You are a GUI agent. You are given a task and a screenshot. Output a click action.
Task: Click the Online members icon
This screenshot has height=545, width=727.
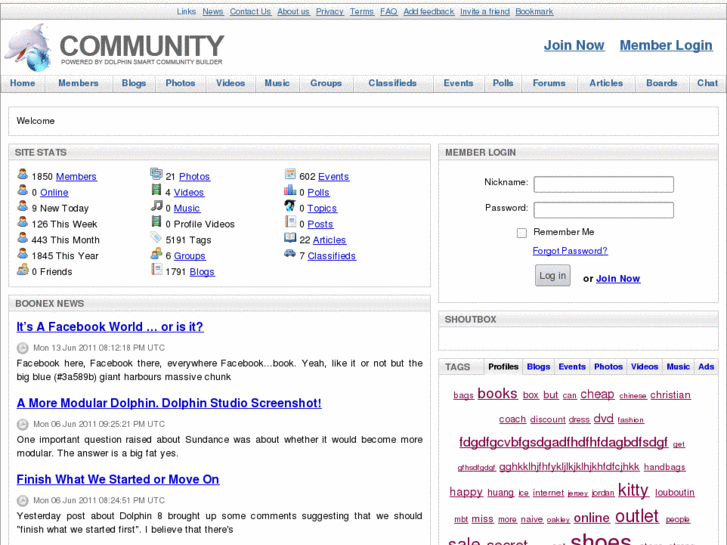click(22, 190)
